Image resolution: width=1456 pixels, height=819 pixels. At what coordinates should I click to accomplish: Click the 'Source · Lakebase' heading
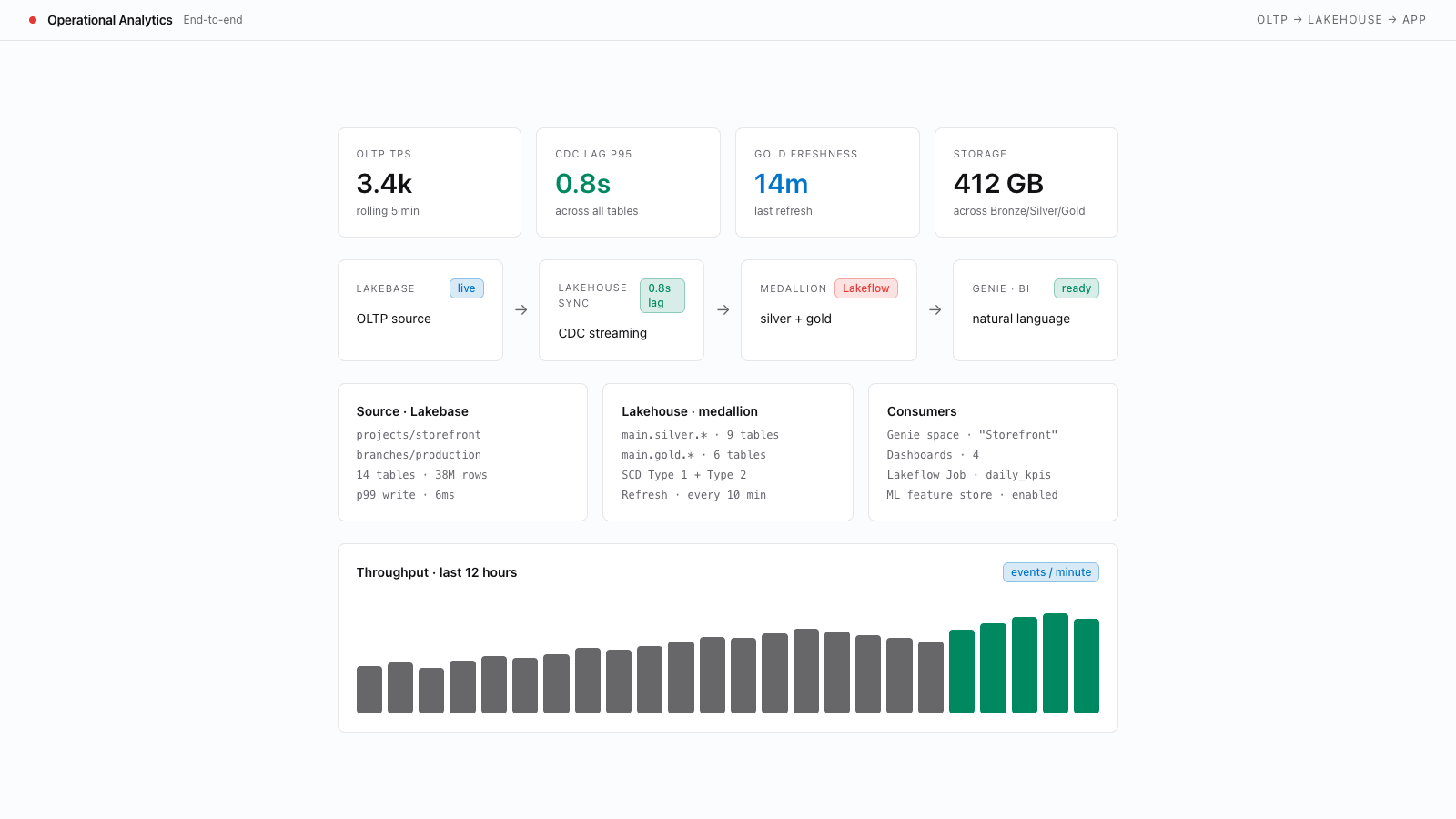click(412, 411)
